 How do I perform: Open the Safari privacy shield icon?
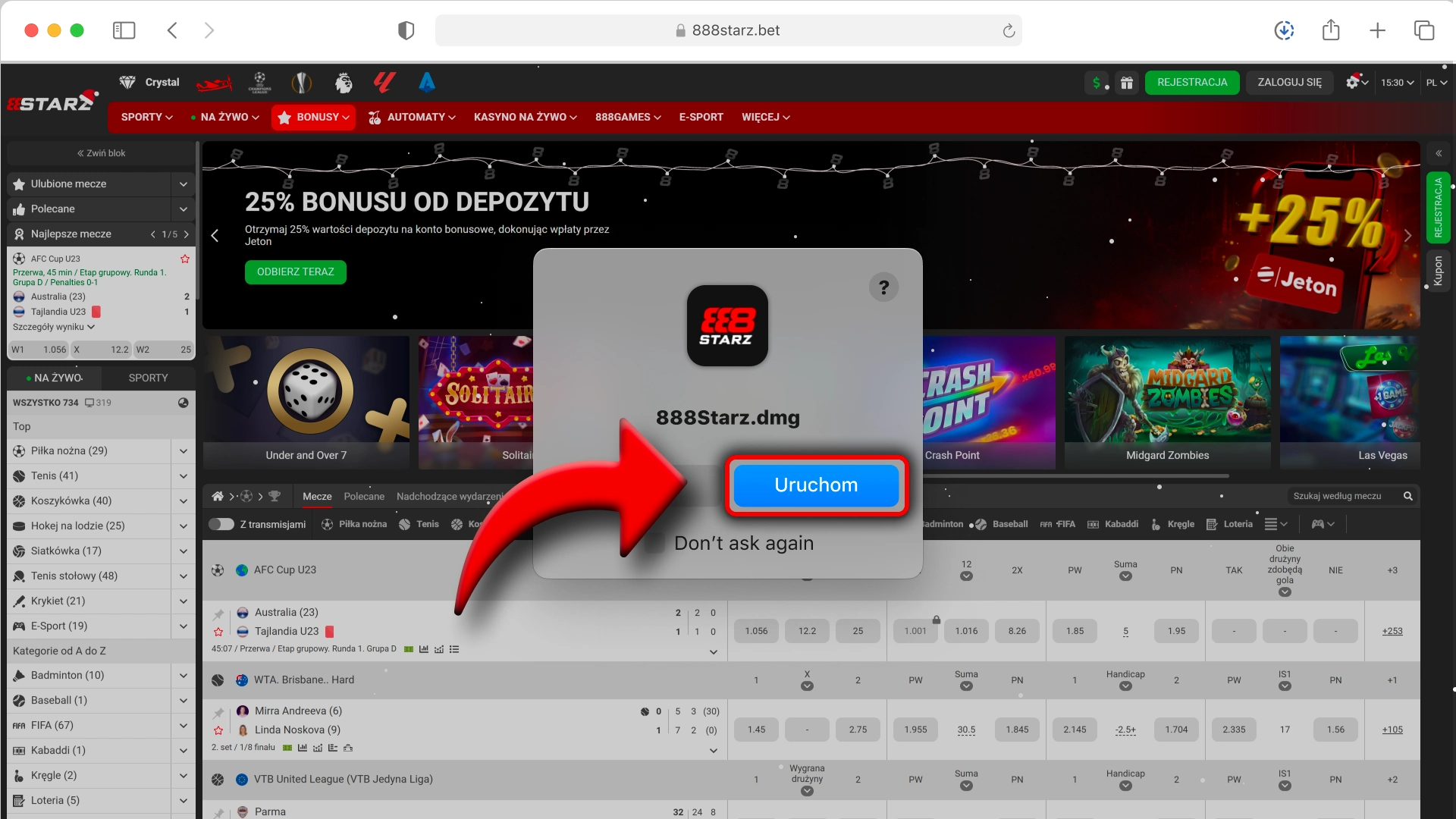(406, 30)
